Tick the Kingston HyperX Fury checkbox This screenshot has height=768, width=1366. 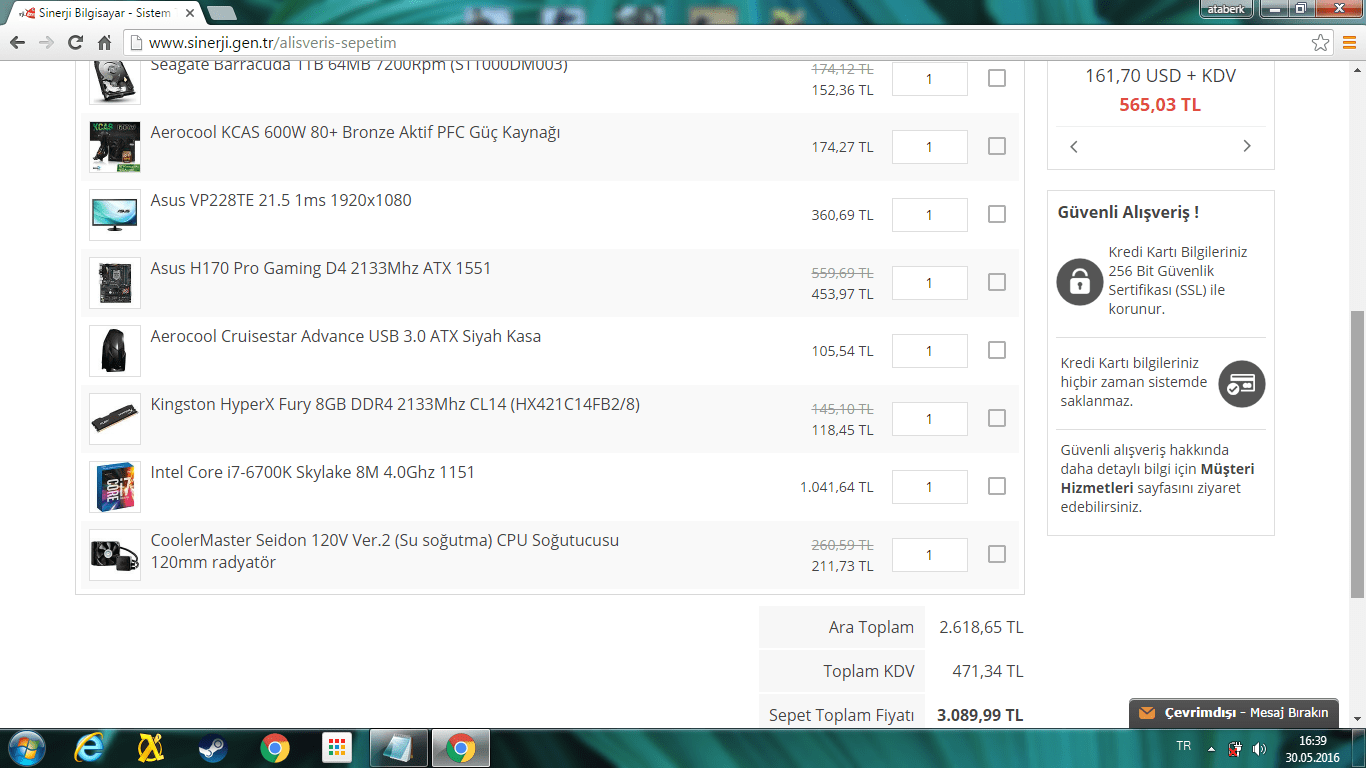997,418
